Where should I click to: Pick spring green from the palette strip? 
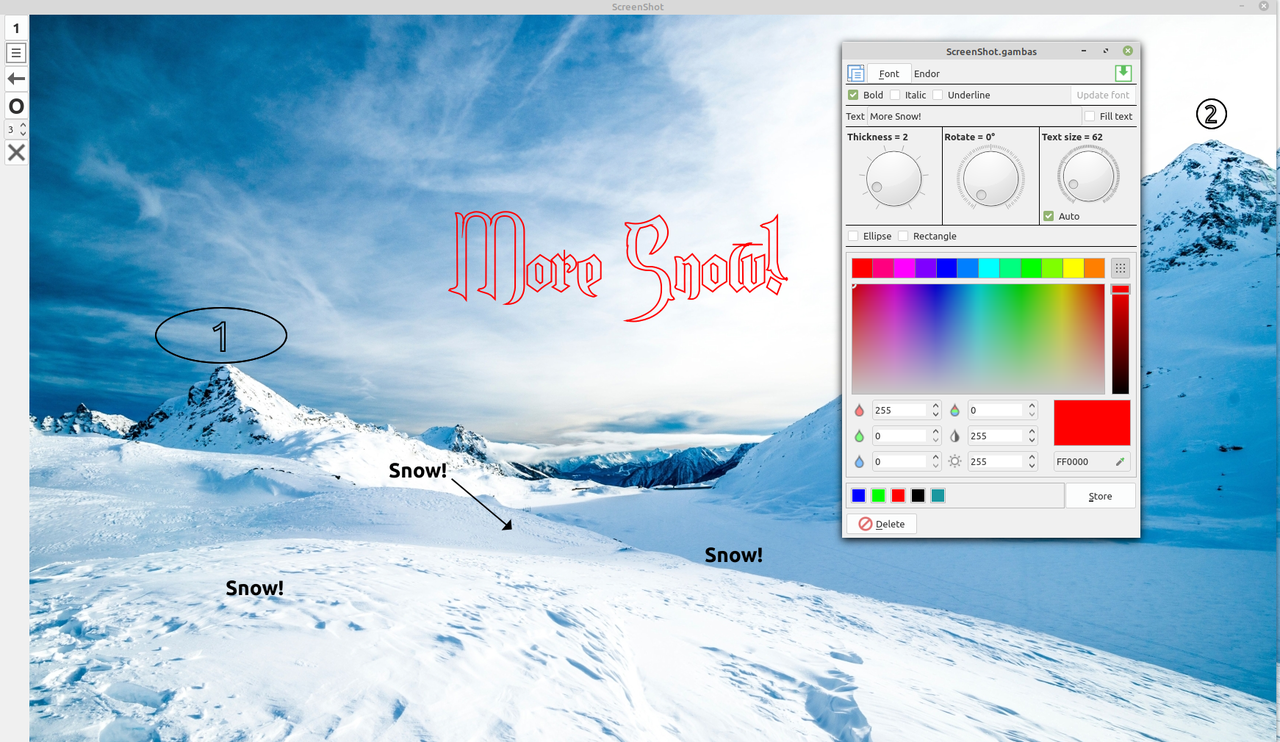(1010, 268)
